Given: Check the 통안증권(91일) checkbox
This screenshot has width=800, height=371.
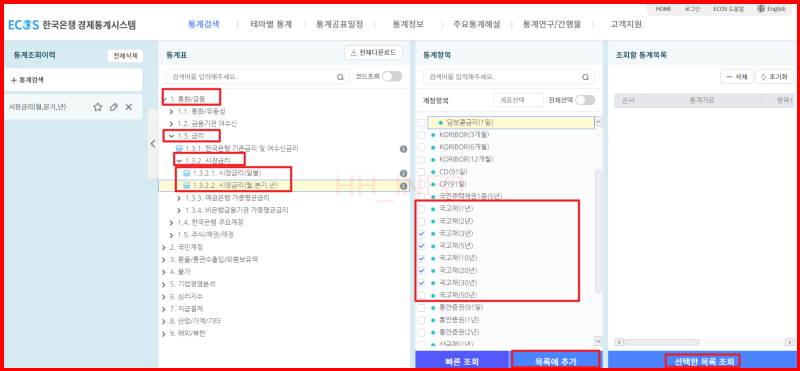Looking at the screenshot, I should point(421,308).
